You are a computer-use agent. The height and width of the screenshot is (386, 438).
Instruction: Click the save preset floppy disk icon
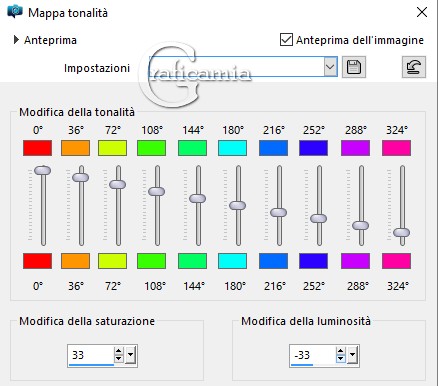(x=354, y=67)
